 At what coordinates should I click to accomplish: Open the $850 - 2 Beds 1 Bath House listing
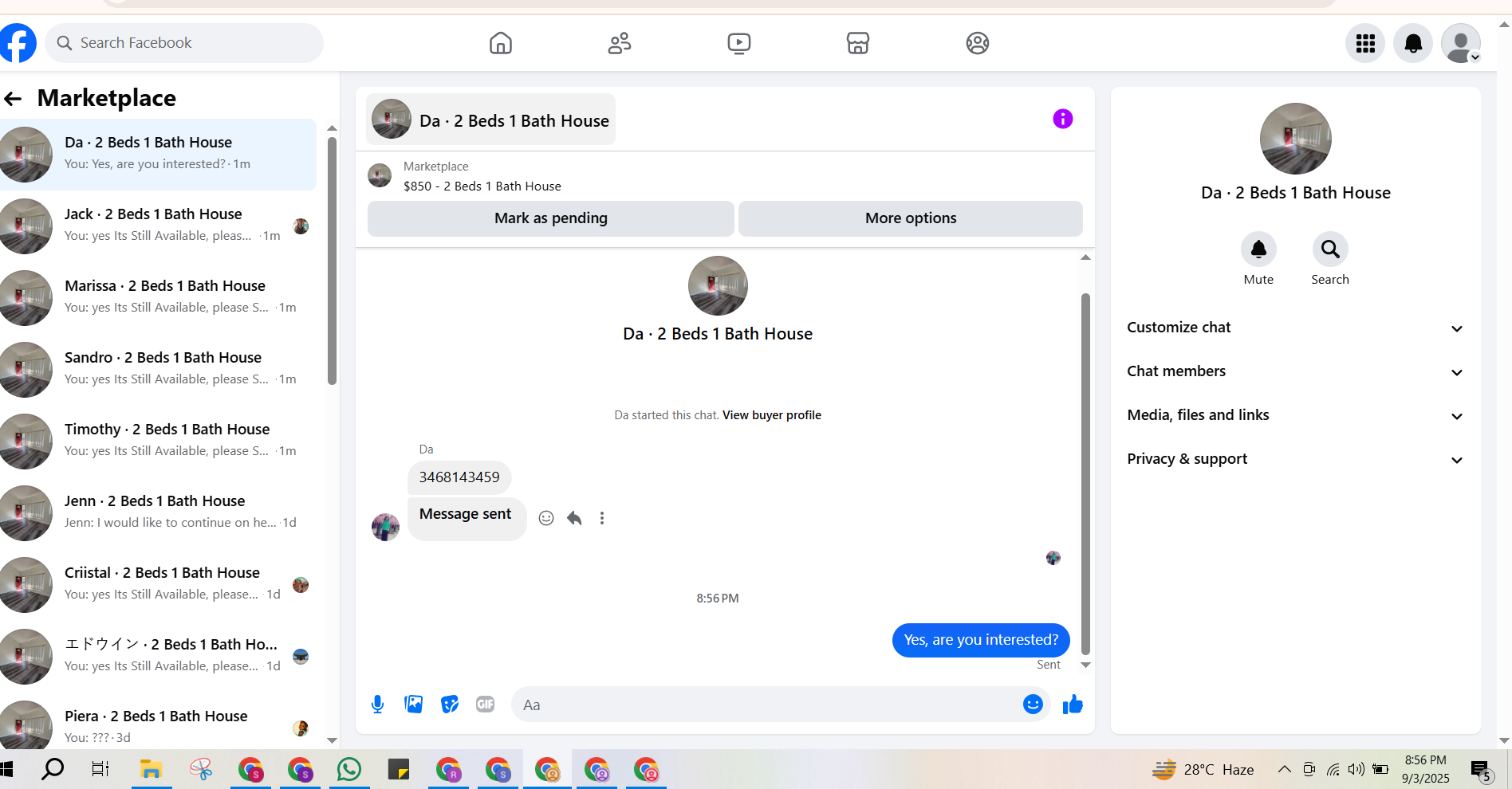(x=482, y=186)
